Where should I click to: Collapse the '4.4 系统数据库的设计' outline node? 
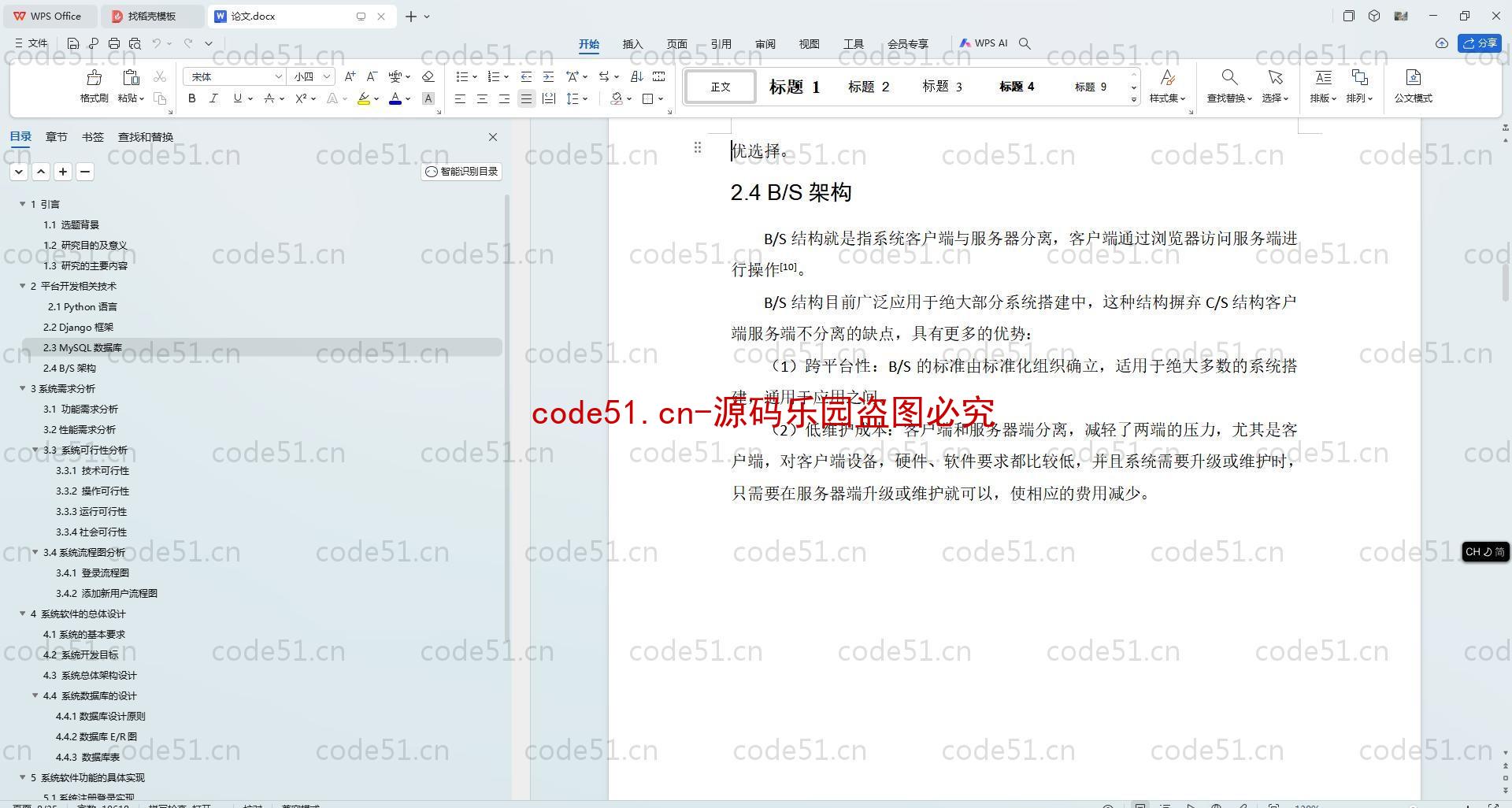(x=35, y=695)
